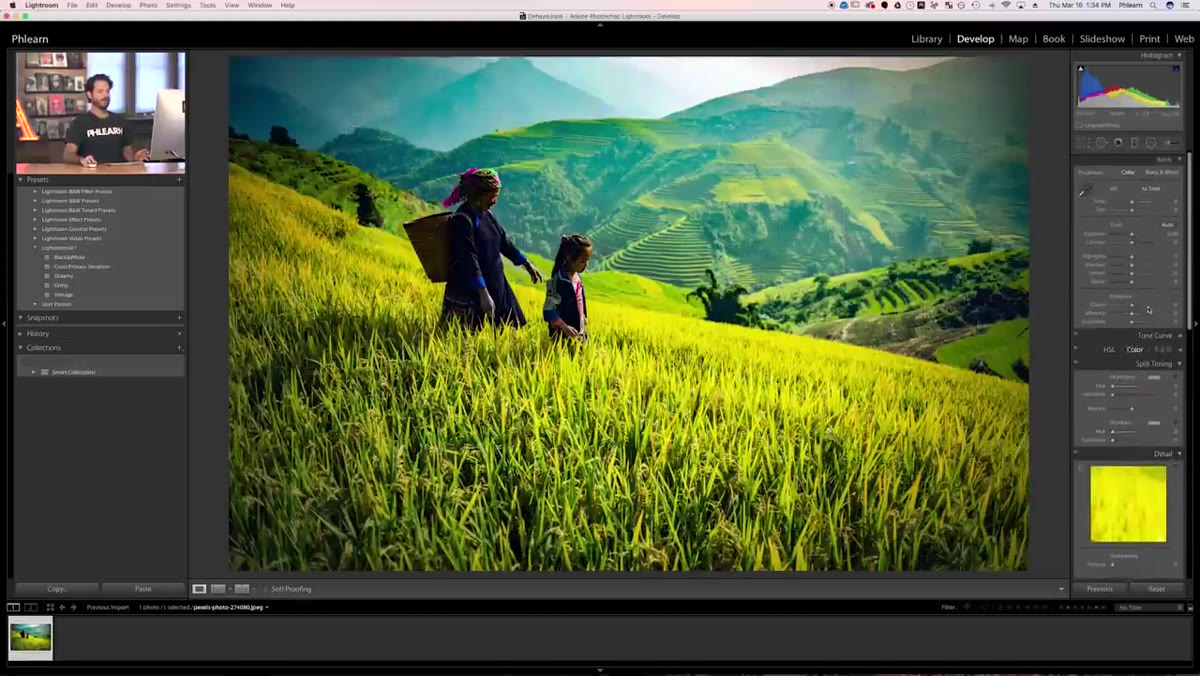Apply the Vintage preset
This screenshot has height=676, width=1200.
tap(63, 295)
